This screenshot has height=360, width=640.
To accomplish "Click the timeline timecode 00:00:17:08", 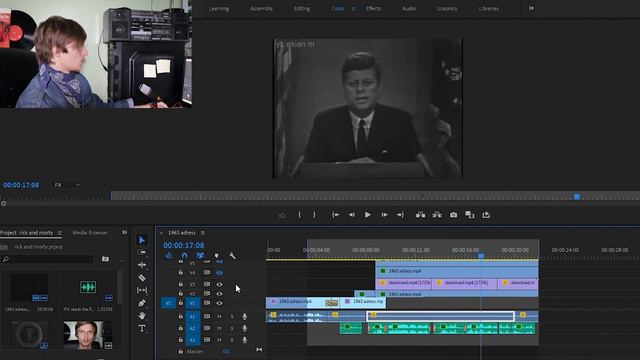I will 184,245.
